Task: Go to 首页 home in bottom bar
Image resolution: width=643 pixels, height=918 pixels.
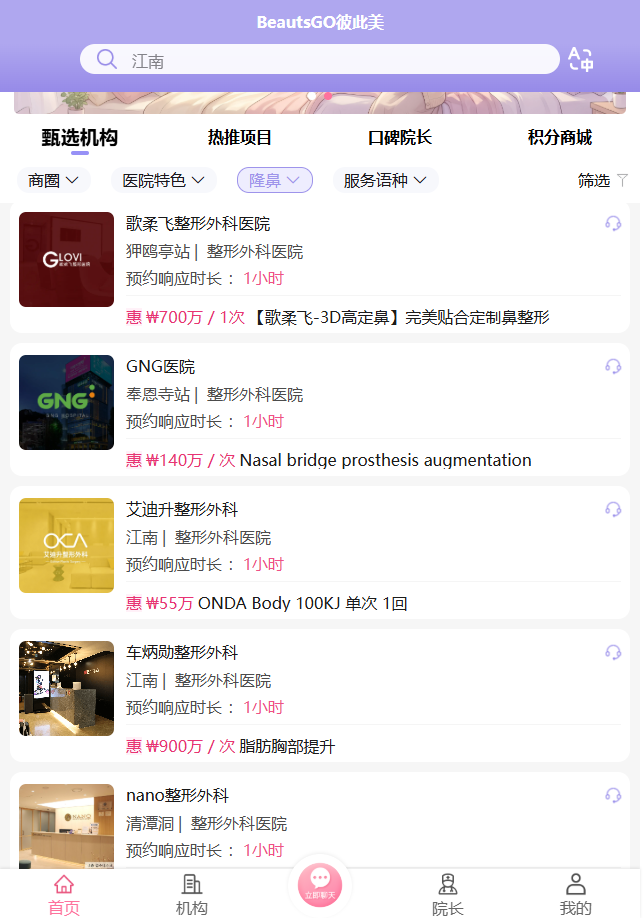Action: 64,895
